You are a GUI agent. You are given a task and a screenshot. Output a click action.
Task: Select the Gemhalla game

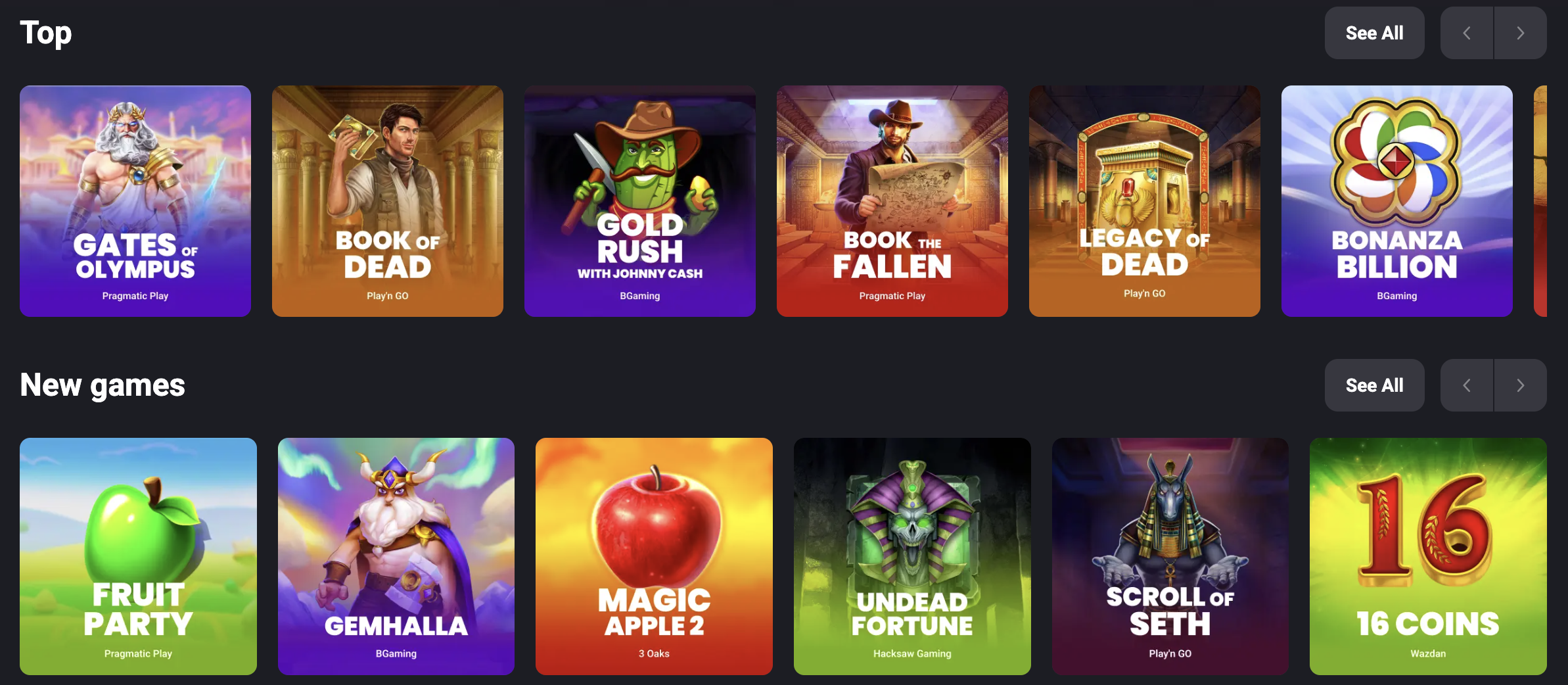[396, 556]
